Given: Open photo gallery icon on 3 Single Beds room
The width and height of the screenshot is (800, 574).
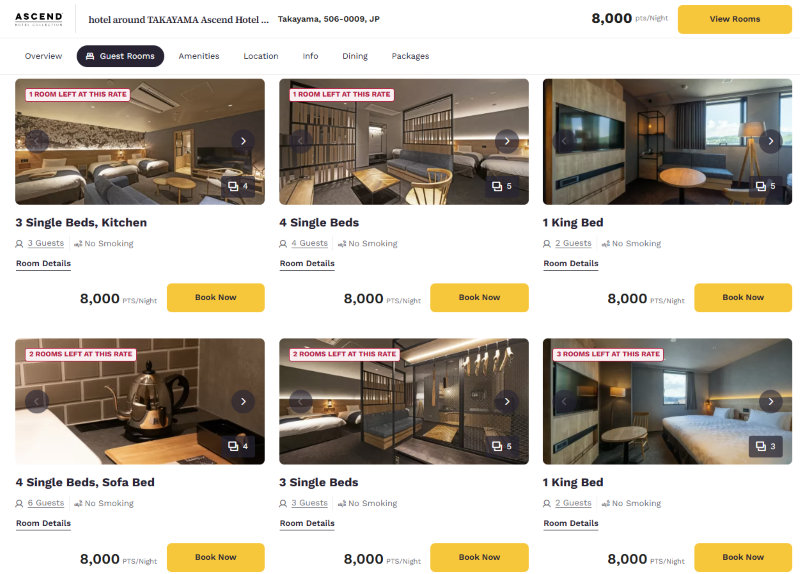Looking at the screenshot, I should 502,446.
